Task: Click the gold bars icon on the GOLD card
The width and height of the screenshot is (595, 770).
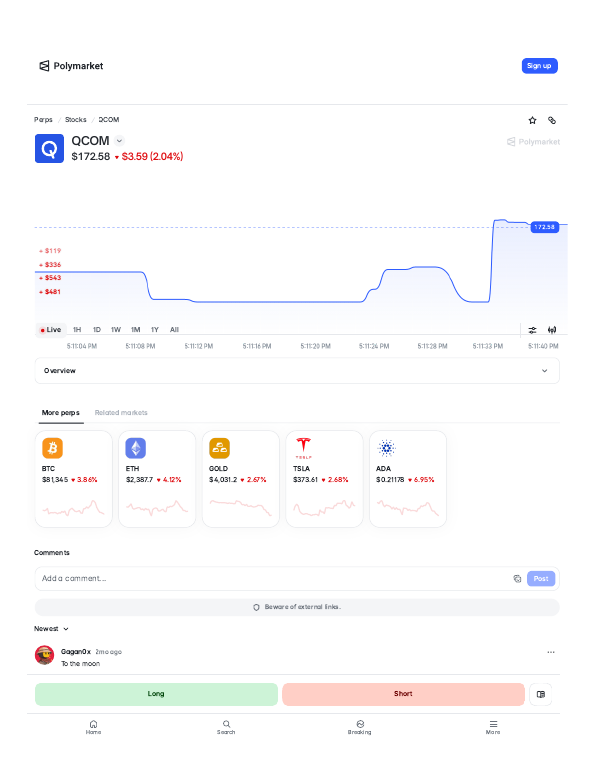Action: (219, 448)
